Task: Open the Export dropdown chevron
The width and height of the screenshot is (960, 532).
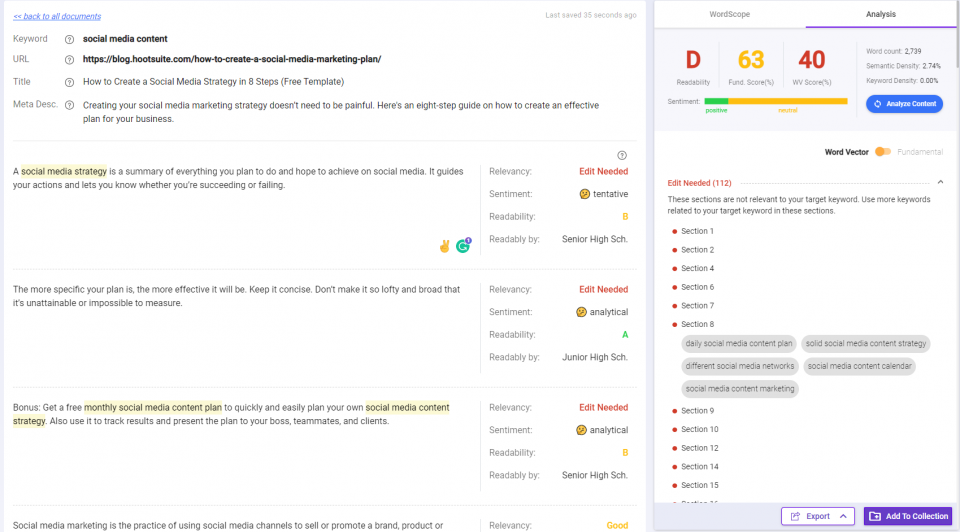Action: pyautogui.click(x=843, y=516)
